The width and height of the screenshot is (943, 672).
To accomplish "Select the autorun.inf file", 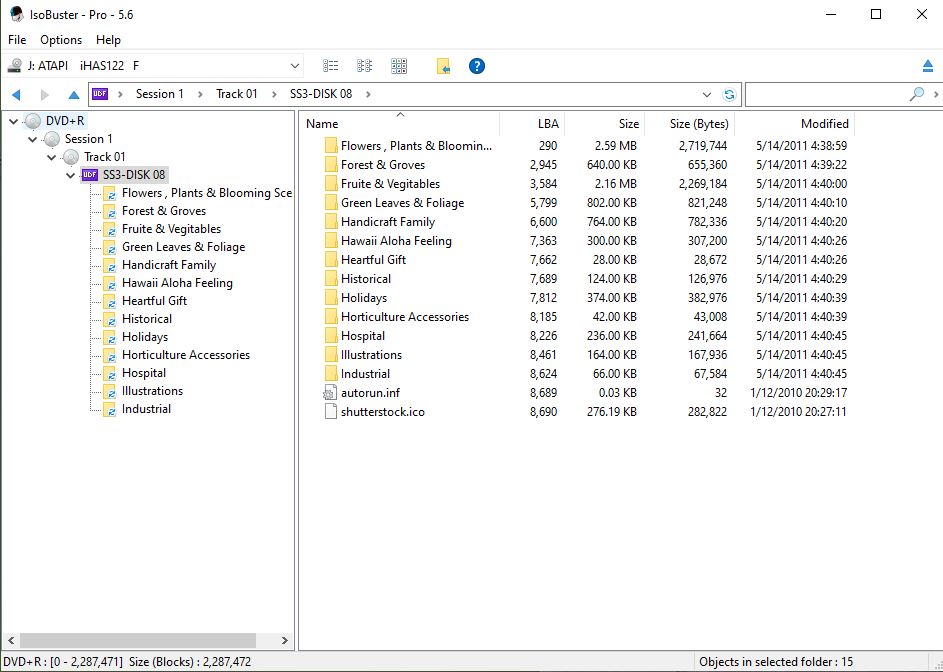I will 369,393.
